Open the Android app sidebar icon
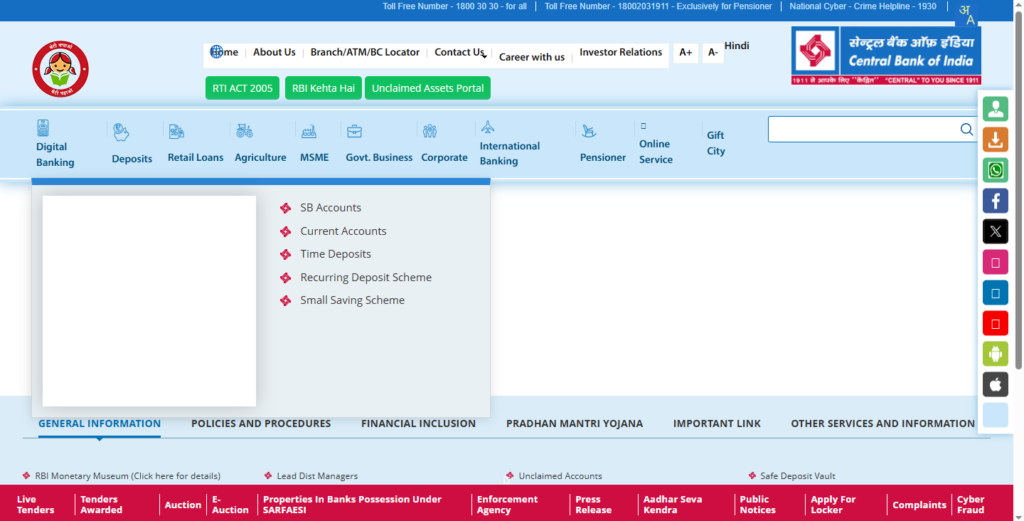Screen dimensions: 1024x521 pos(995,354)
